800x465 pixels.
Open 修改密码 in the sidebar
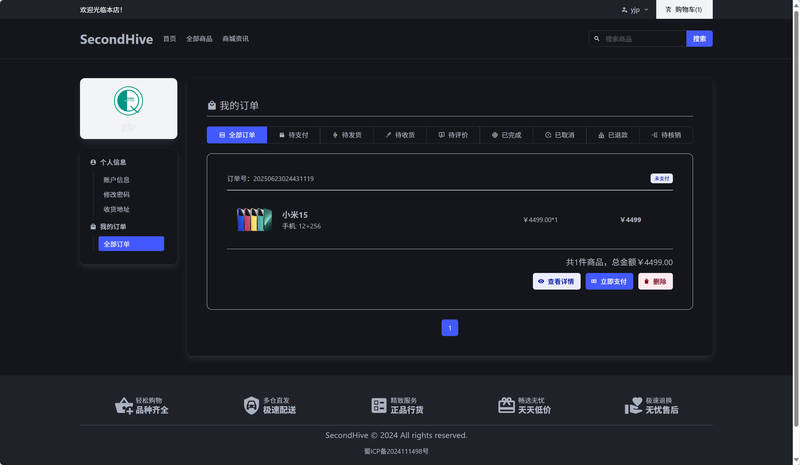coord(116,194)
